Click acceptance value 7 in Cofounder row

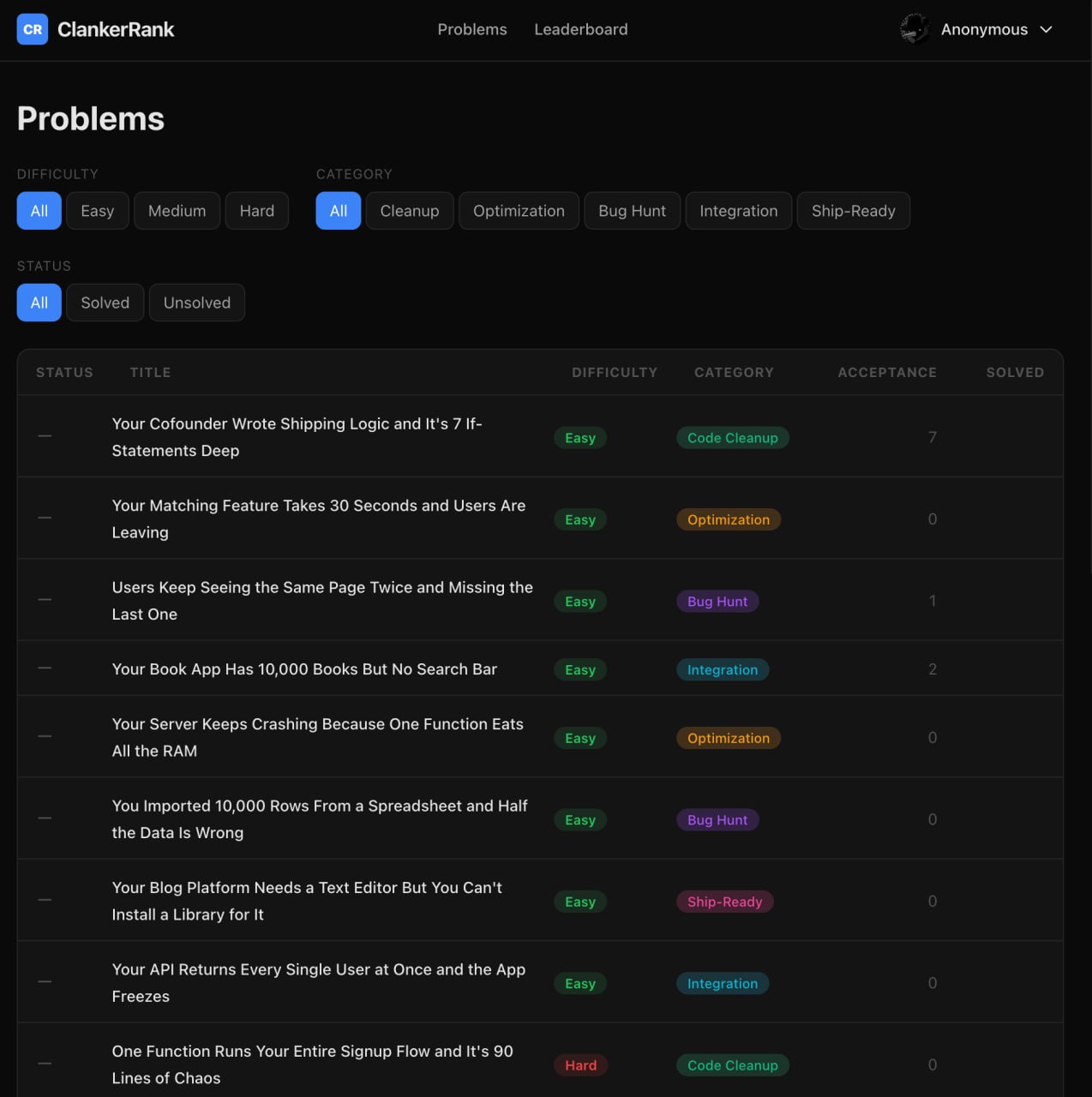click(x=933, y=437)
